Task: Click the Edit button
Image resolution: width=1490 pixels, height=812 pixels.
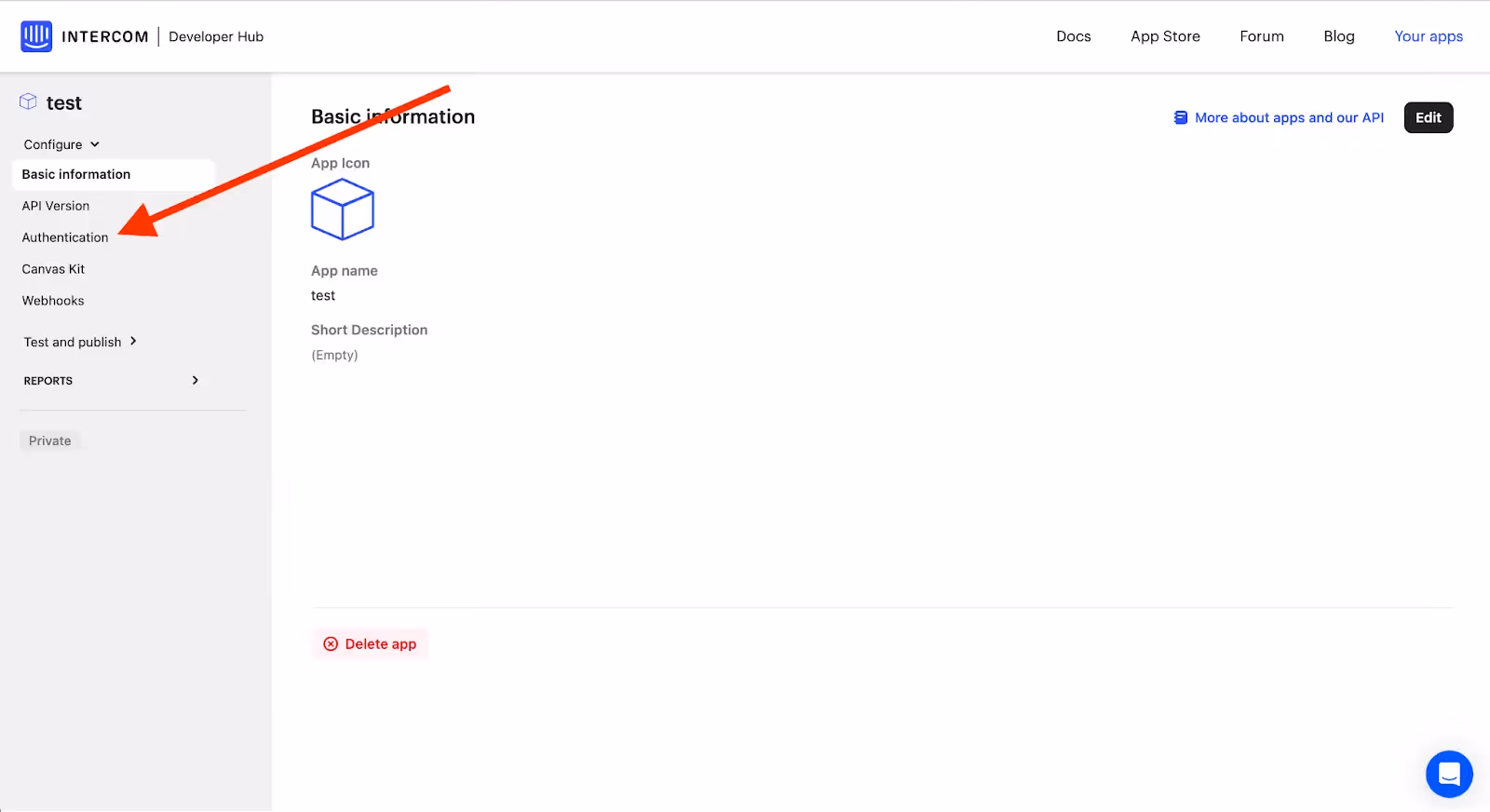Action: click(x=1429, y=117)
